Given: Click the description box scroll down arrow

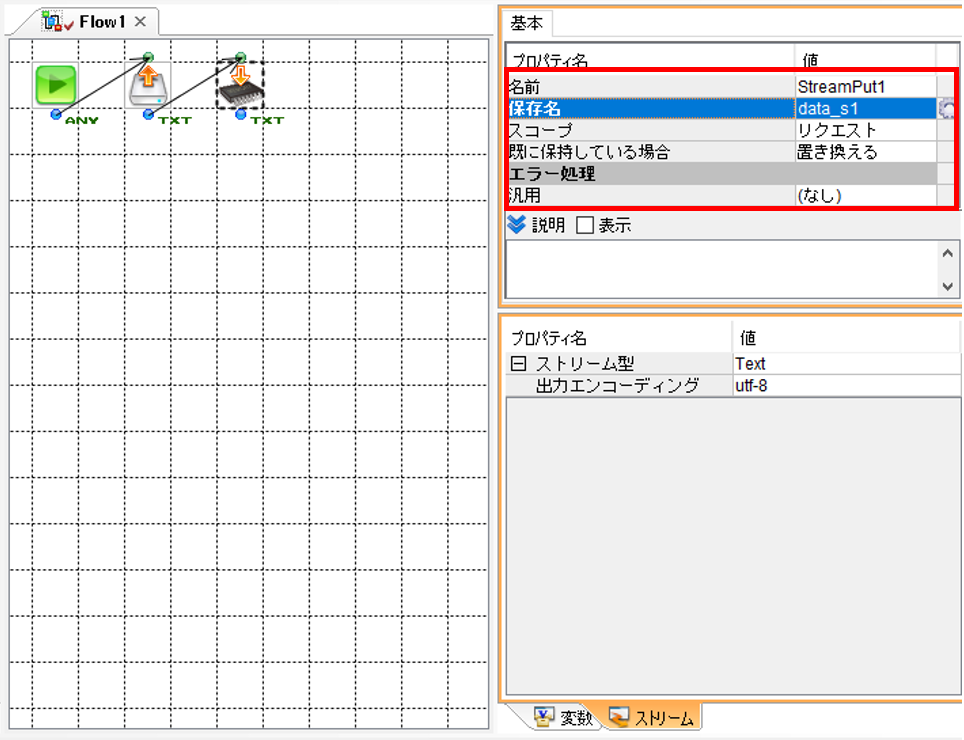Looking at the screenshot, I should click(947, 286).
